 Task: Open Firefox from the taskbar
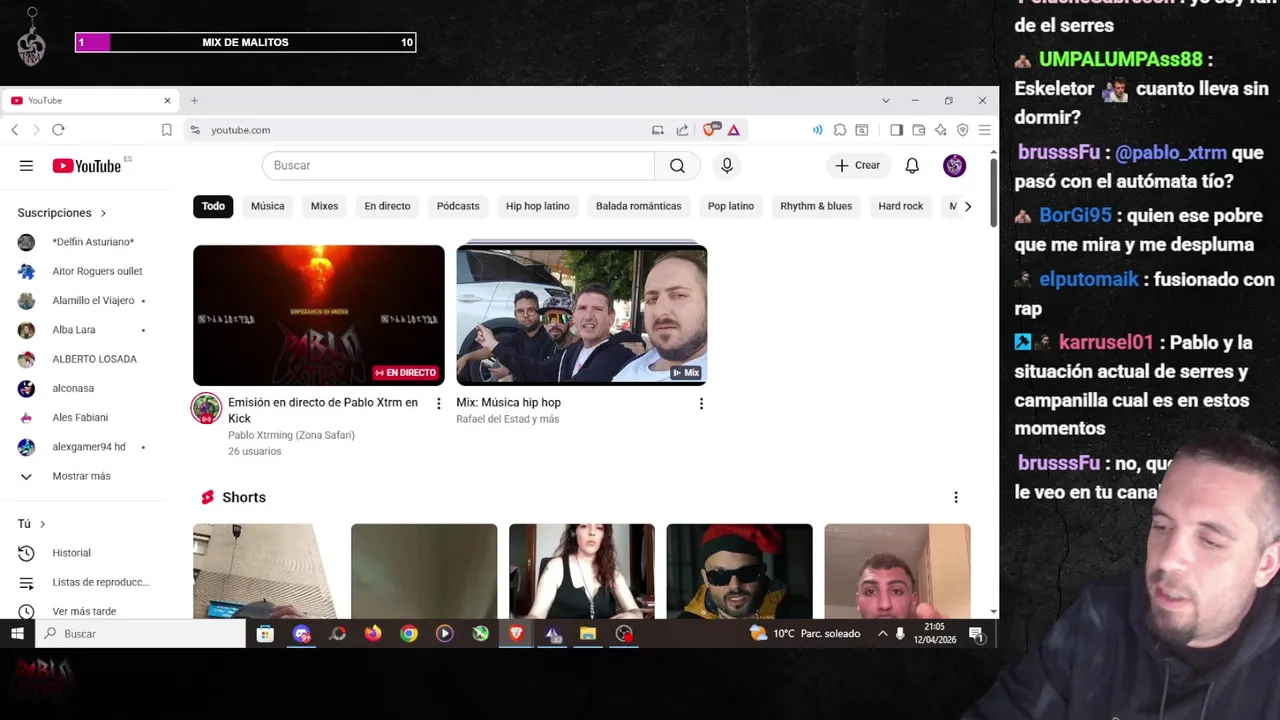coord(373,634)
